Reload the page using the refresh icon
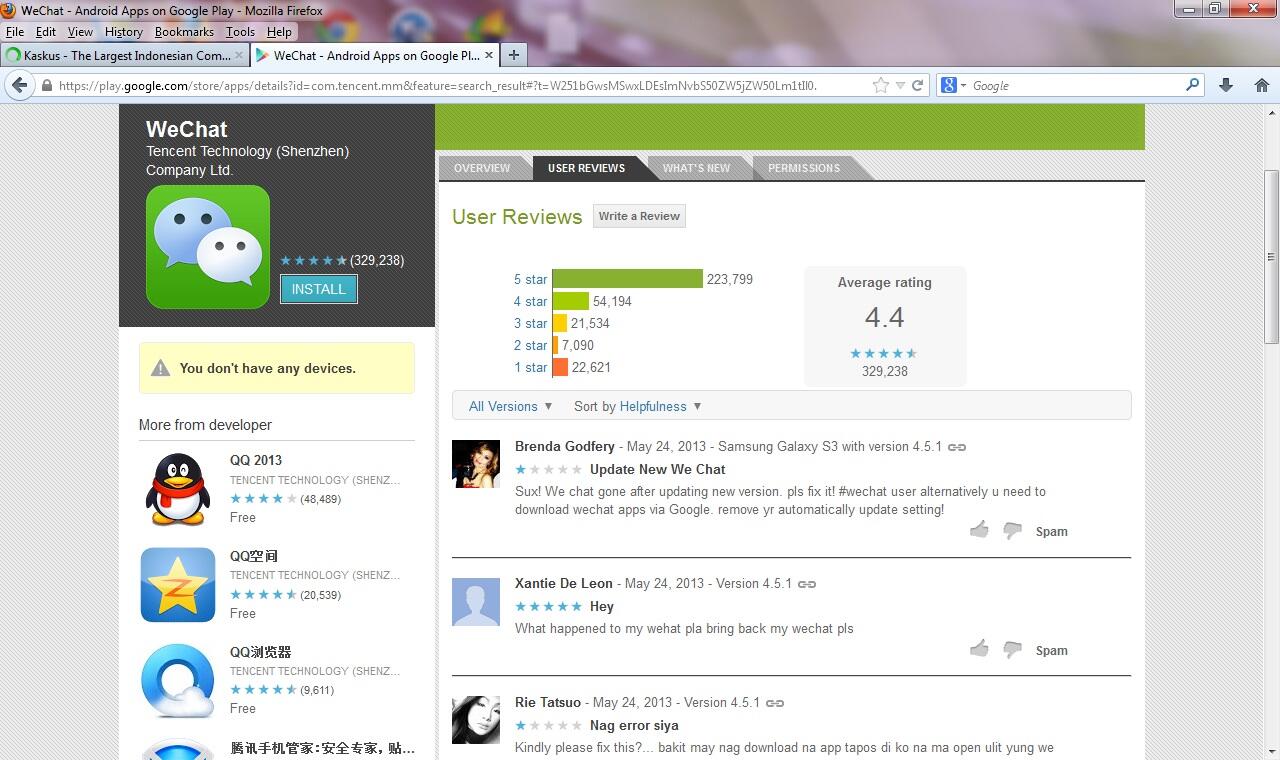 917,85
